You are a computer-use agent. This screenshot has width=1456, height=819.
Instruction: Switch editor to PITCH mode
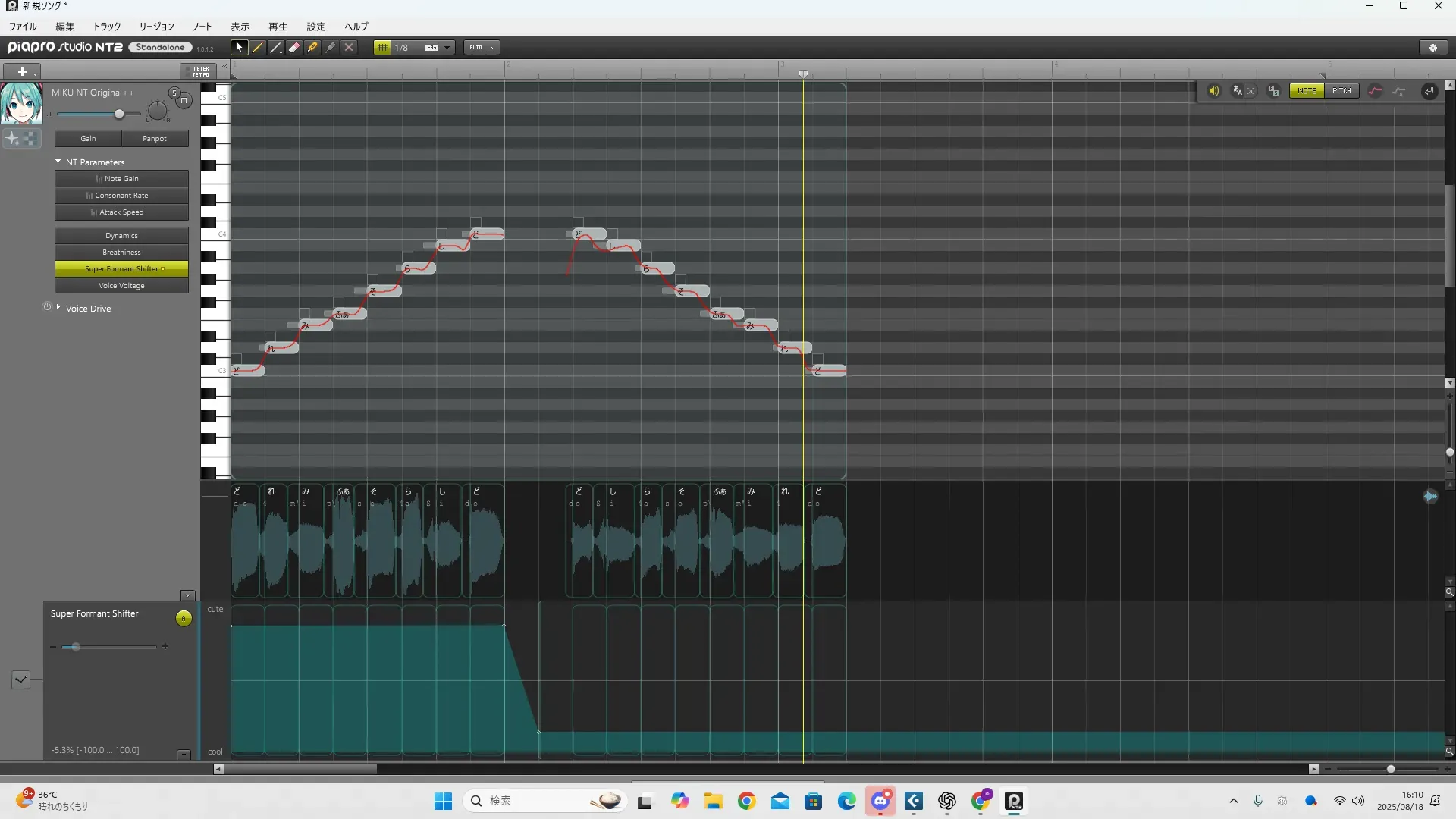click(x=1341, y=91)
